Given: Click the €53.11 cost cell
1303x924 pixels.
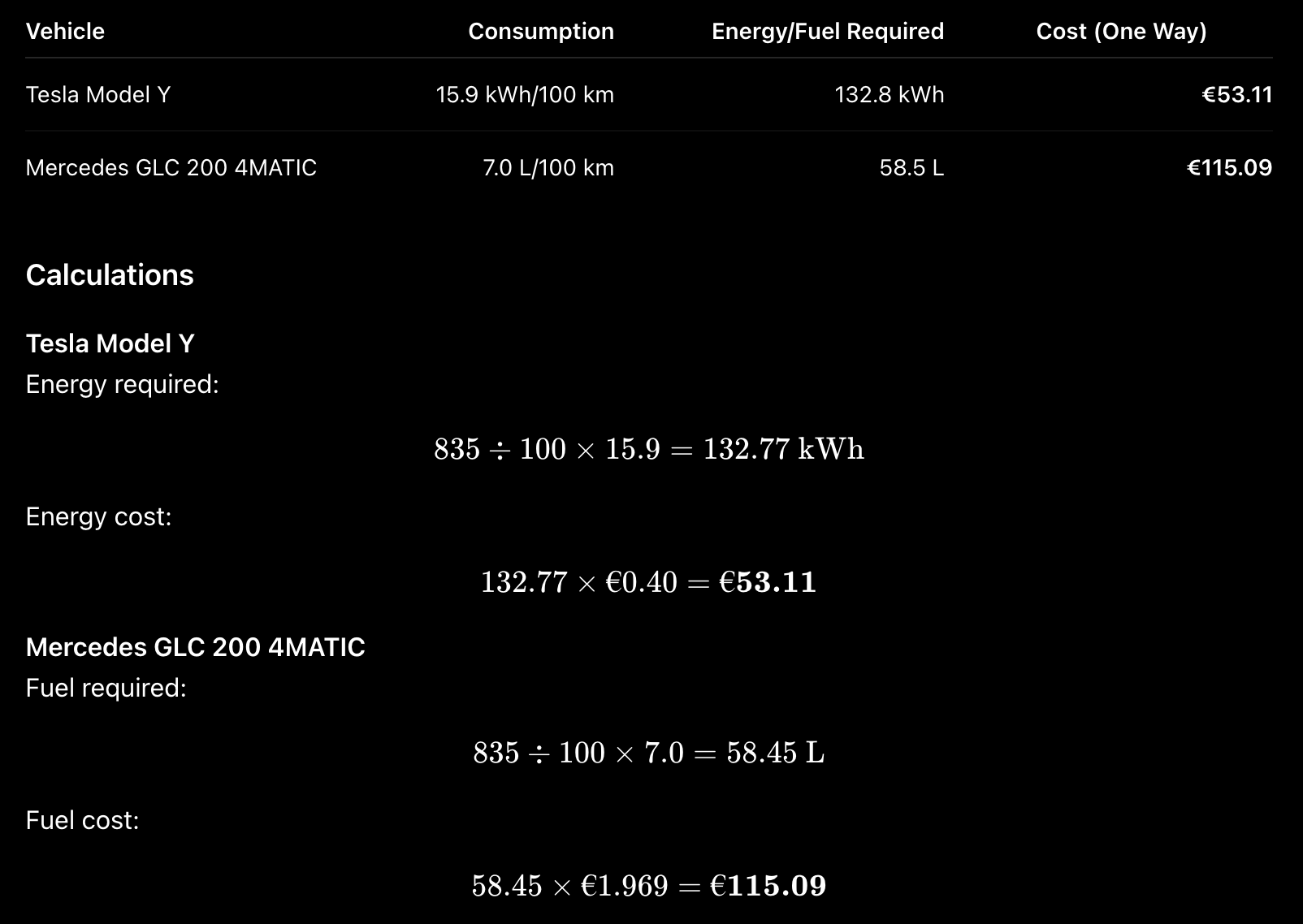Looking at the screenshot, I should point(1237,94).
